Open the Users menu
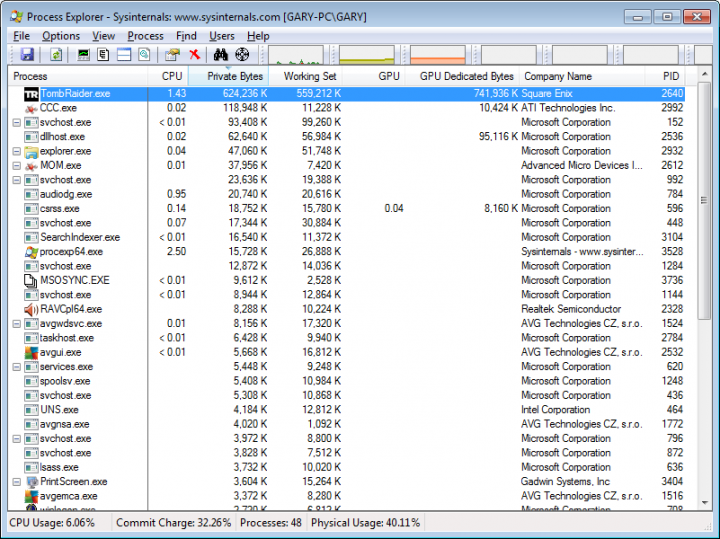The width and height of the screenshot is (720, 539). [x=222, y=36]
